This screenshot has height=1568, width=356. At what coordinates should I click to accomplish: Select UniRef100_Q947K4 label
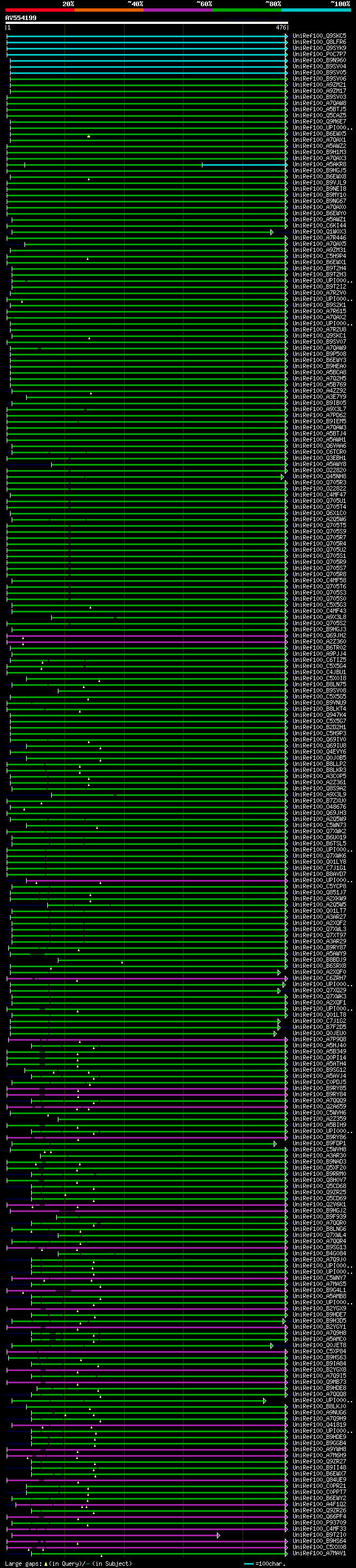pyautogui.click(x=319, y=715)
